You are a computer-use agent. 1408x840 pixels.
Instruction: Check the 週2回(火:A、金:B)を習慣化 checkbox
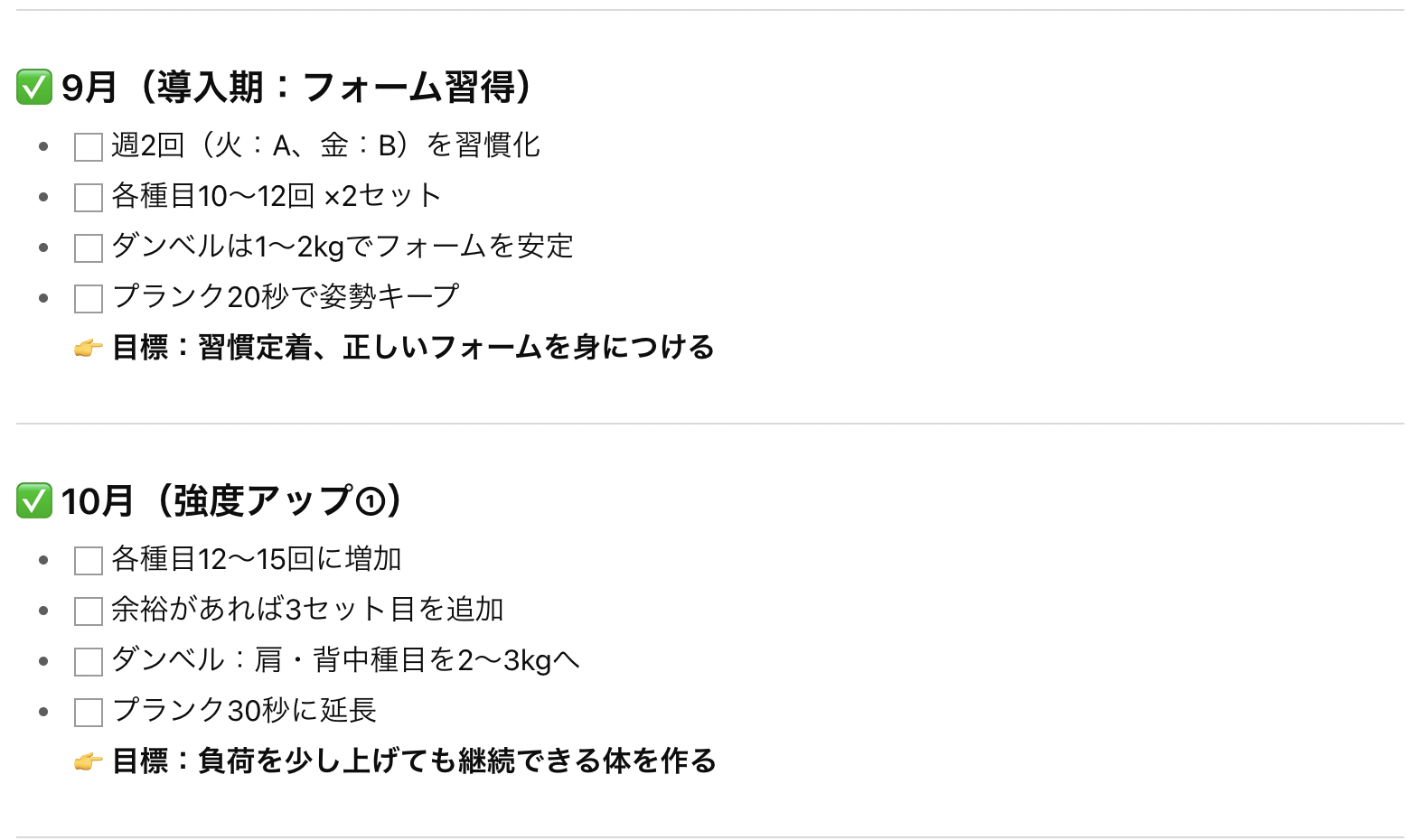tap(88, 147)
